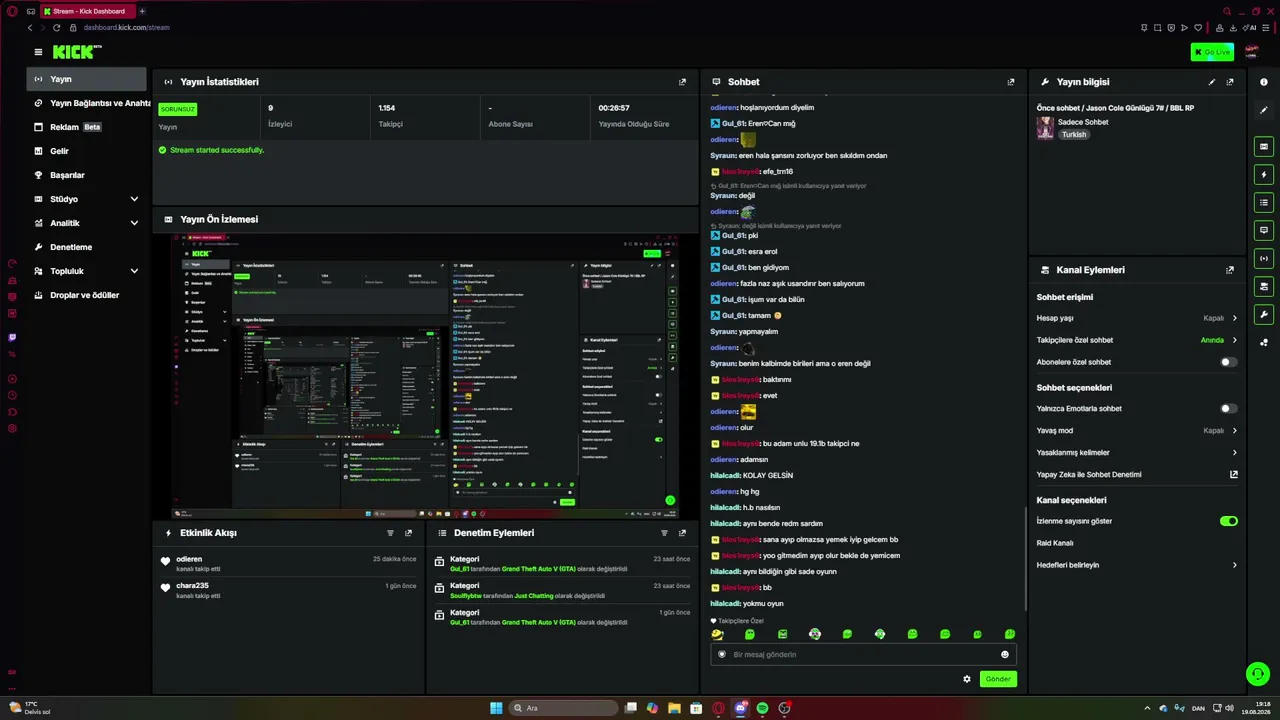
Task: Open the green headset support button
Action: pos(1257,674)
